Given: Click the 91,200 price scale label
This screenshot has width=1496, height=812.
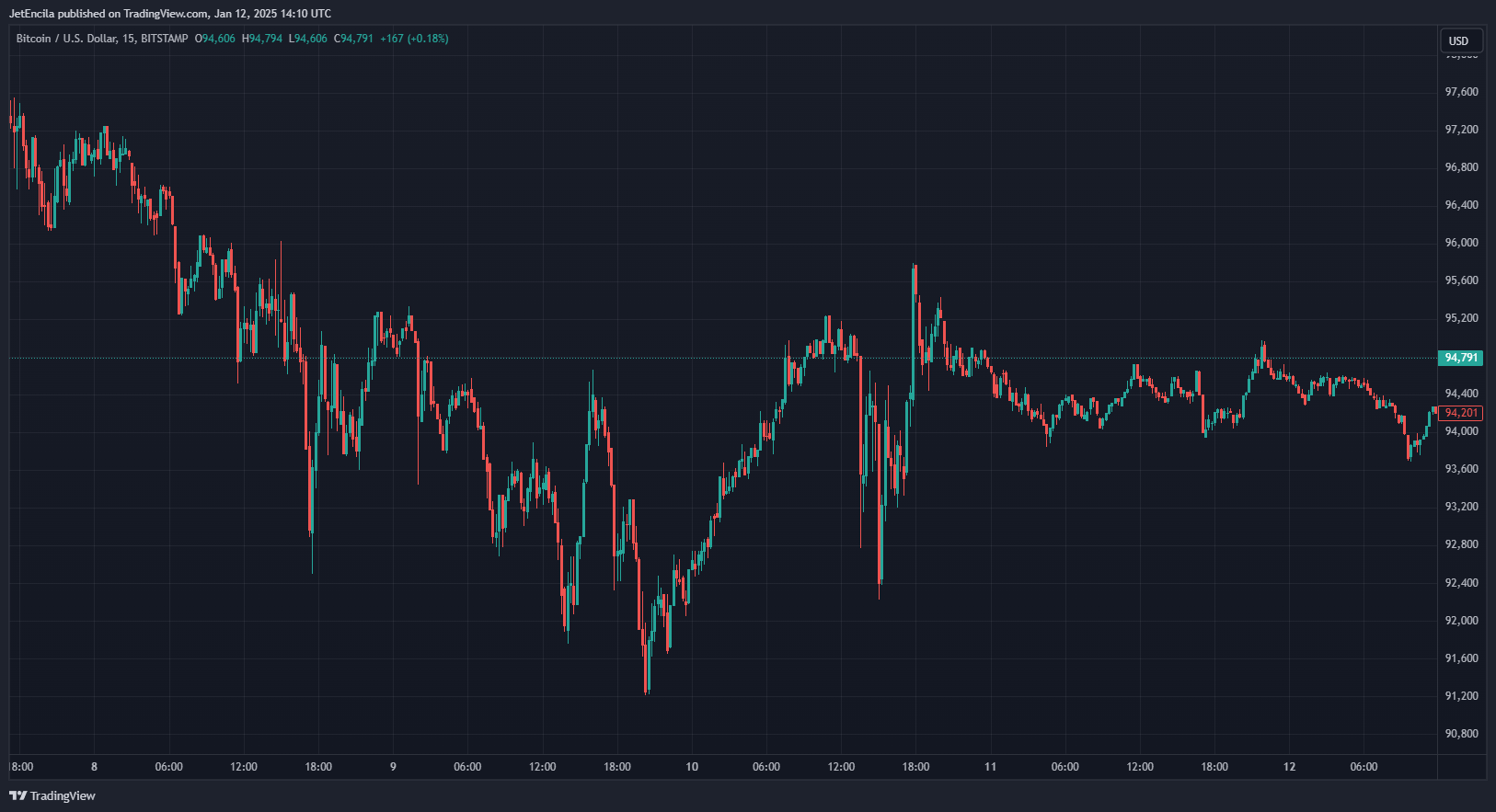Looking at the screenshot, I should 1461,696.
